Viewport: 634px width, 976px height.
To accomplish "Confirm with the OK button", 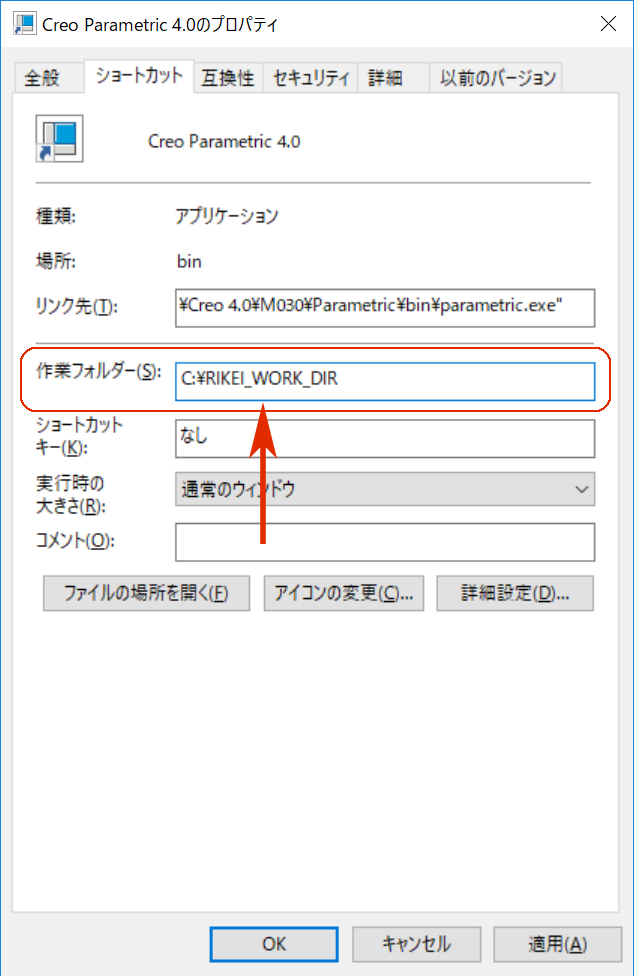I will (x=274, y=944).
